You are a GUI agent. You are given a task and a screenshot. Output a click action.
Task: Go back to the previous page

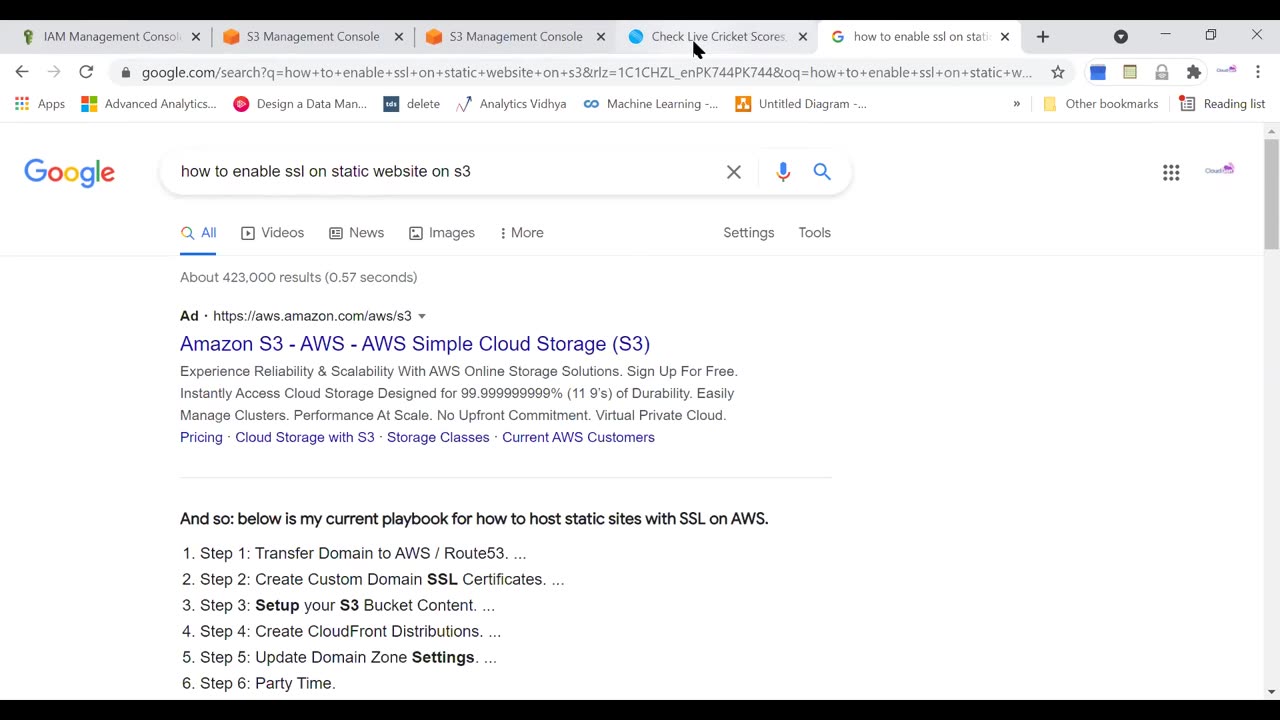[22, 72]
